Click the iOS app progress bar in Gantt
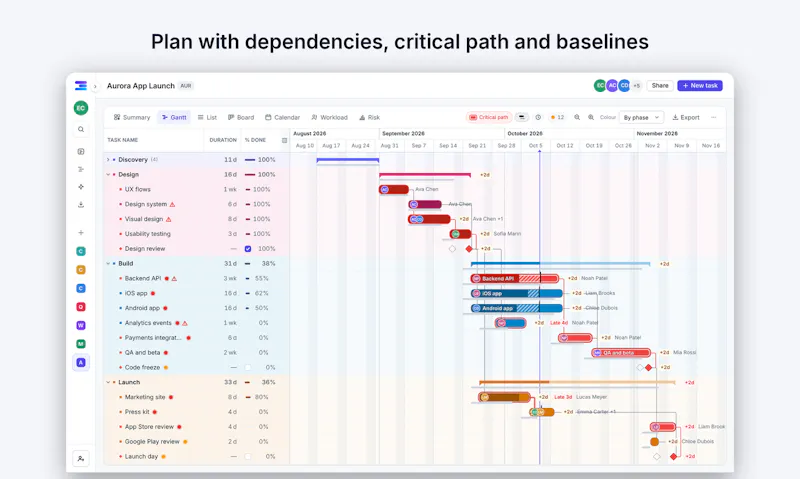The width and height of the screenshot is (800, 479). (x=516, y=293)
